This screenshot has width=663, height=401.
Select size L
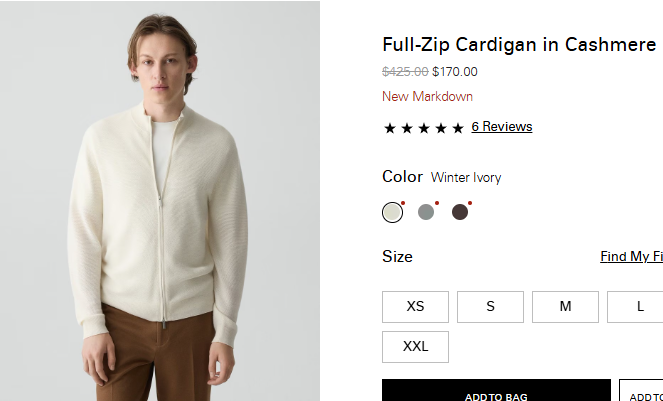click(640, 307)
